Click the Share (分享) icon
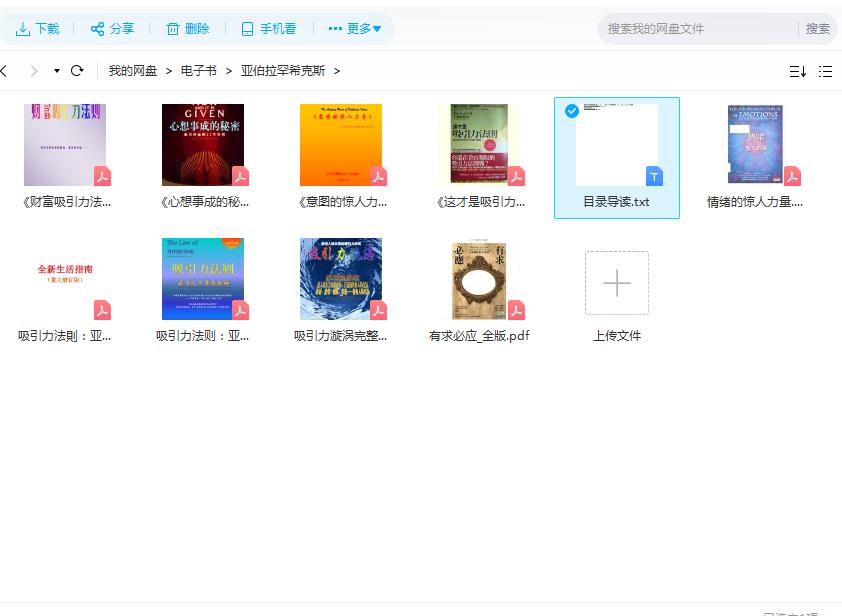Screen dimensions: 842x616 95,29
